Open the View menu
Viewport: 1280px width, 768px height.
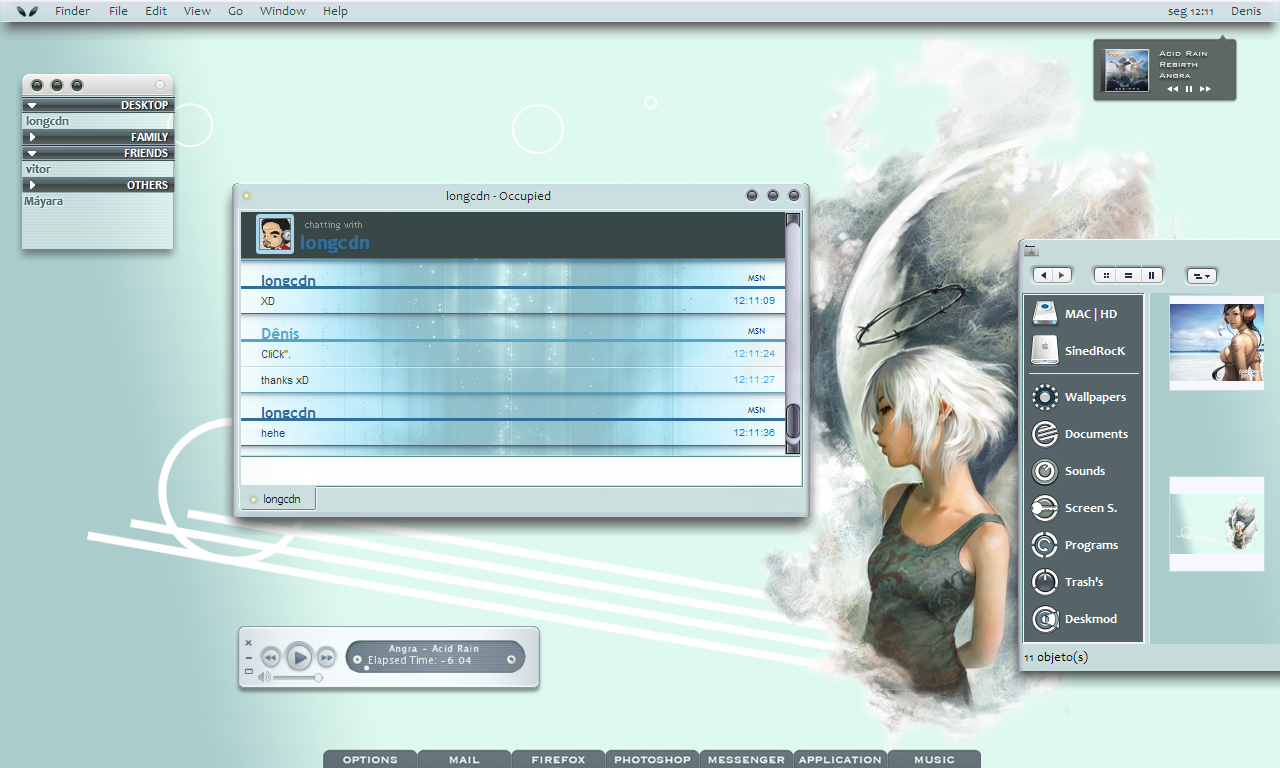tap(197, 11)
